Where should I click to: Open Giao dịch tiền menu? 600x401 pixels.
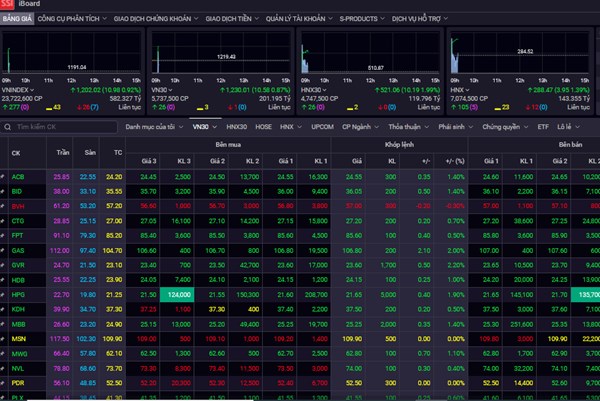pos(232,18)
